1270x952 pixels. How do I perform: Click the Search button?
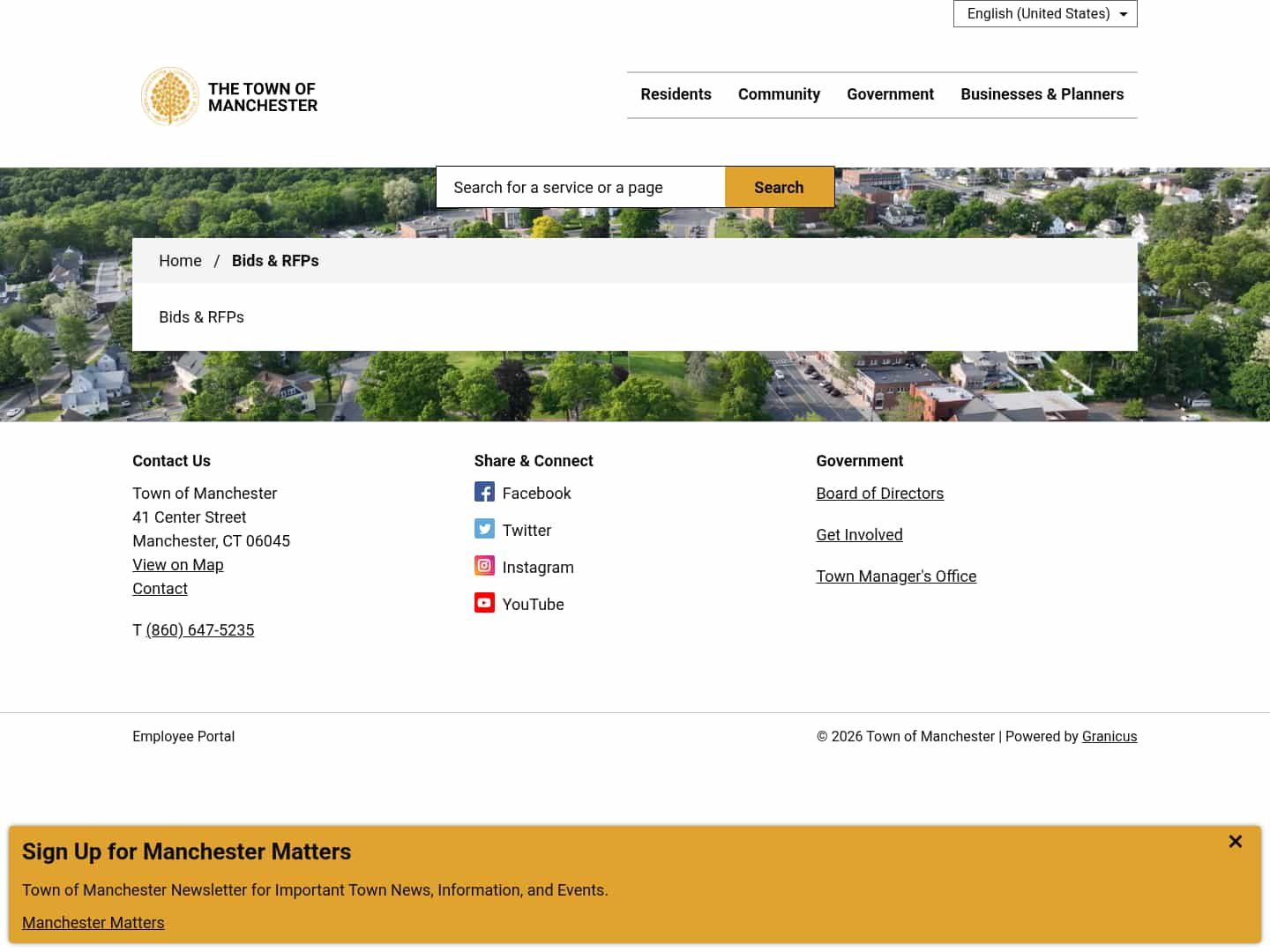(x=779, y=187)
